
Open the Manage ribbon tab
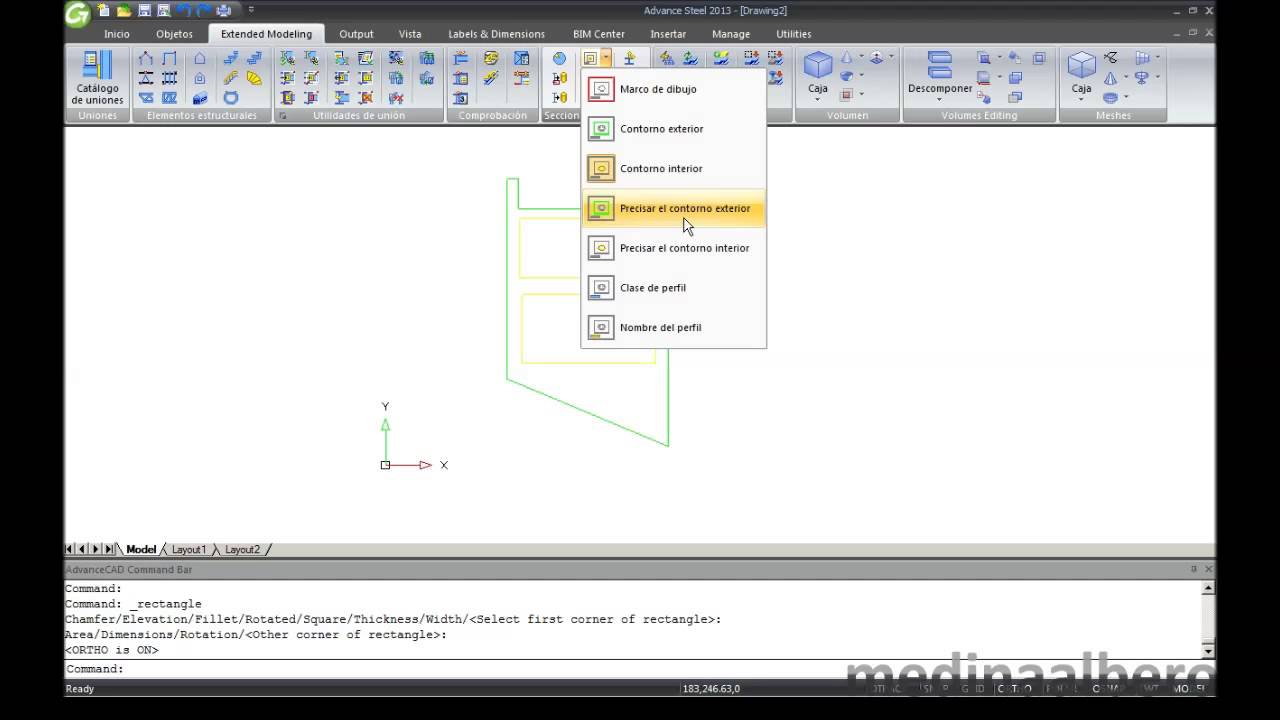[731, 34]
